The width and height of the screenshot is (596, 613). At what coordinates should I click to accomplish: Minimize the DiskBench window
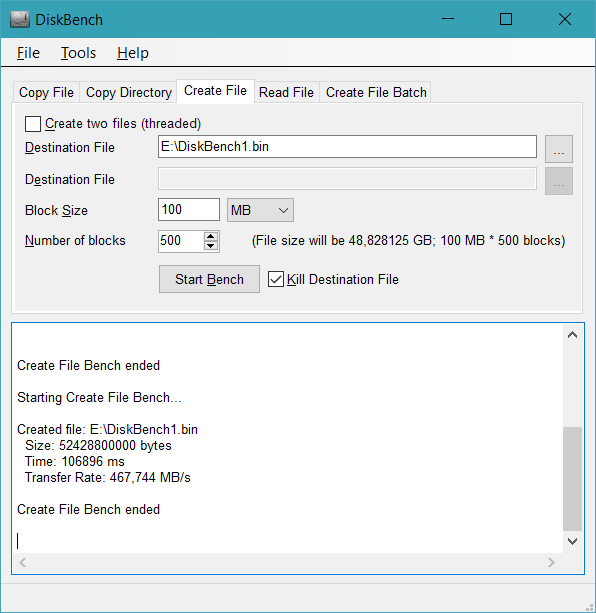448,19
